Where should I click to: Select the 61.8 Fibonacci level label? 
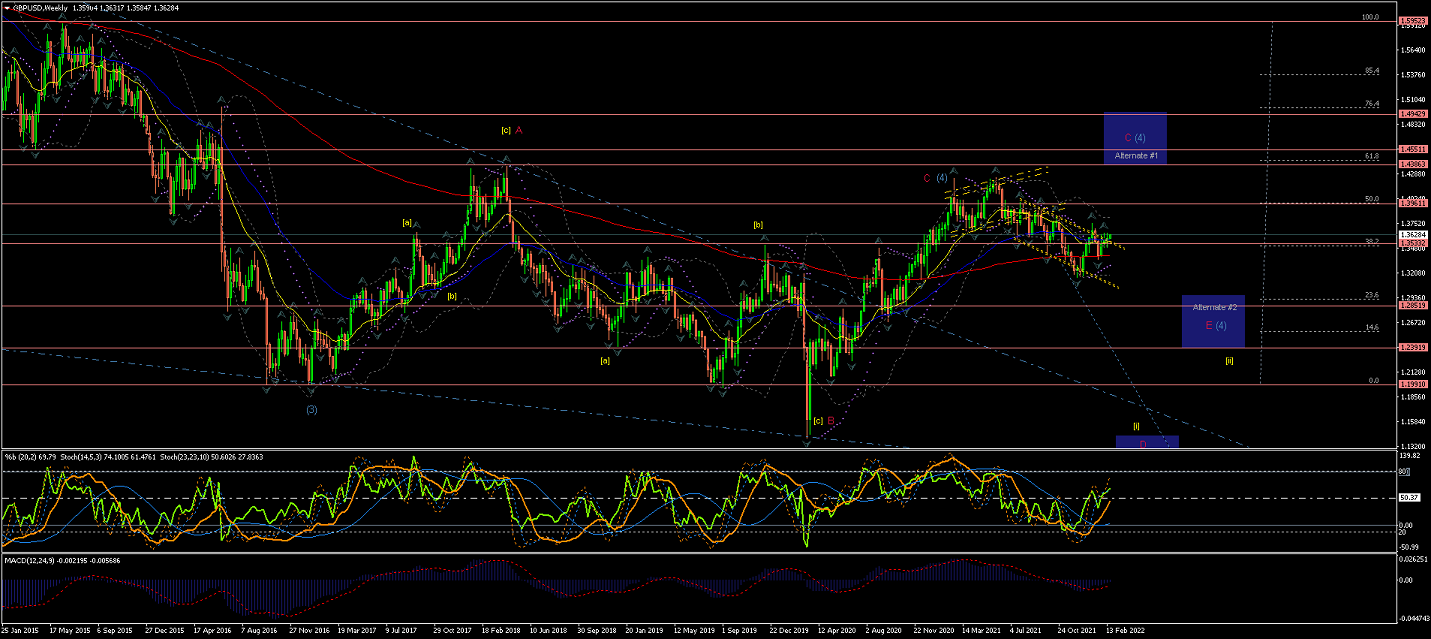coord(1372,157)
